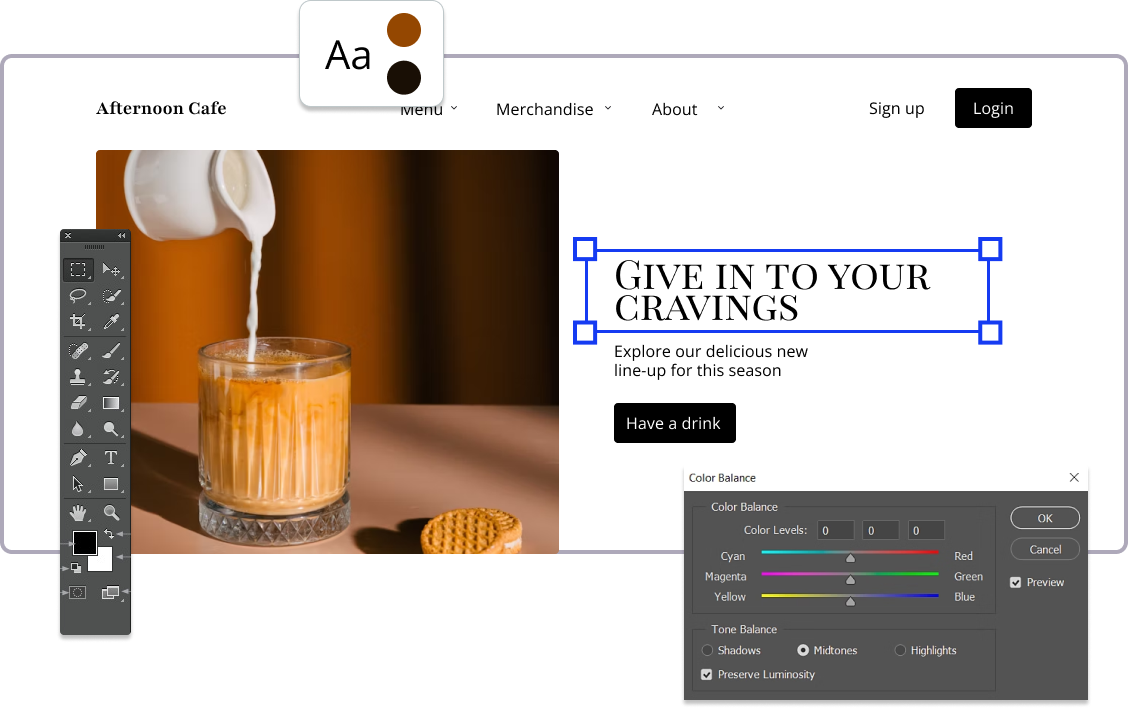Select the Horizontal Type tool

tap(111, 458)
